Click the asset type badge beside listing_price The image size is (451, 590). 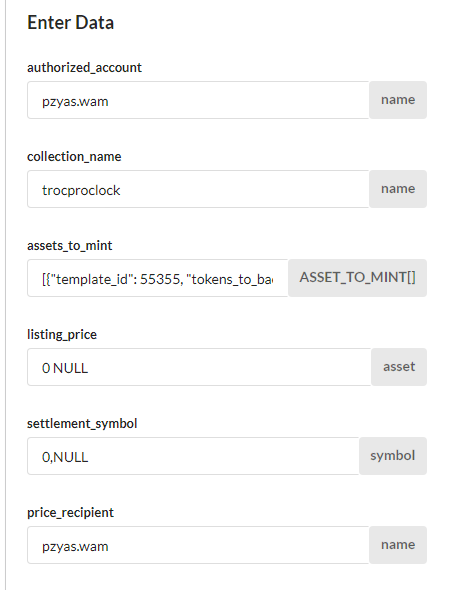[x=399, y=367]
